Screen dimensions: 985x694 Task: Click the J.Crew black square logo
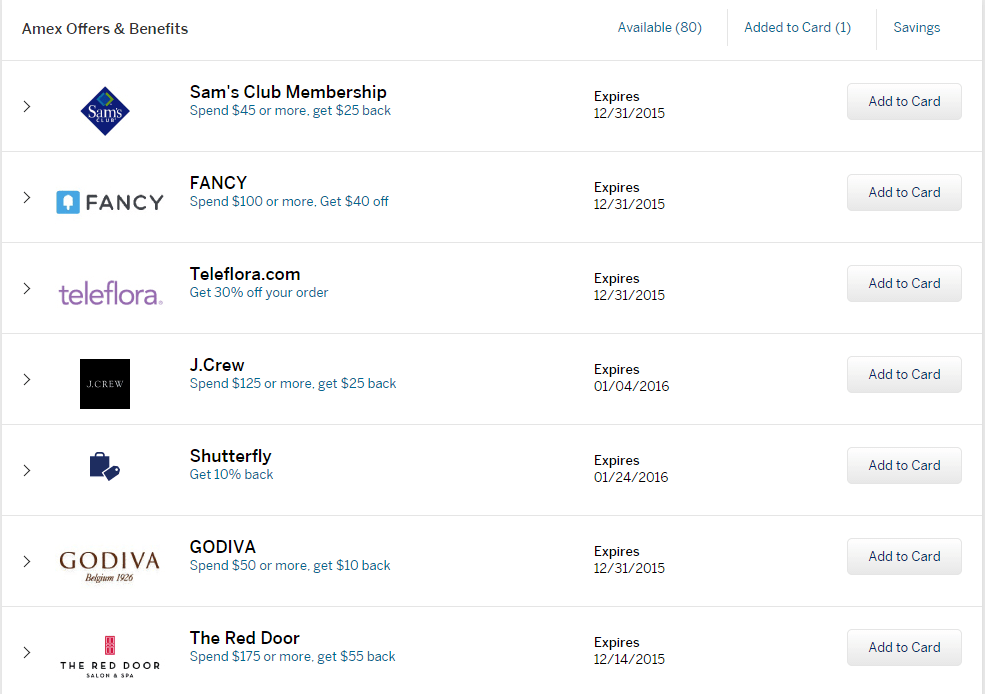point(105,384)
